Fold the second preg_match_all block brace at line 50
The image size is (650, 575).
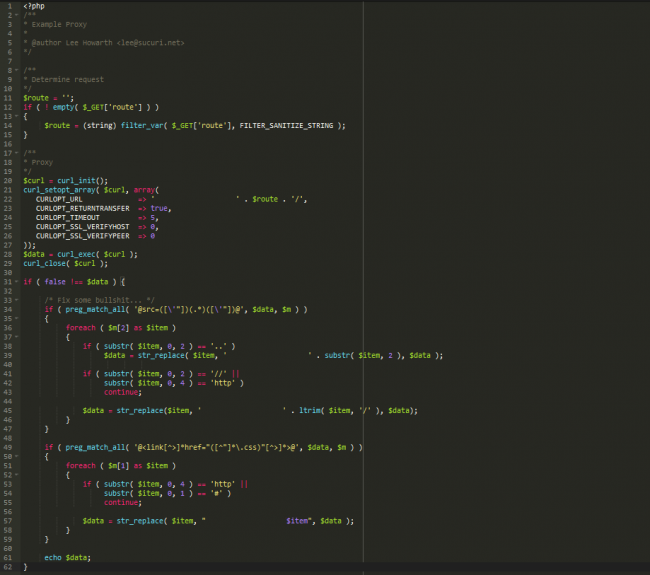tap(18, 455)
